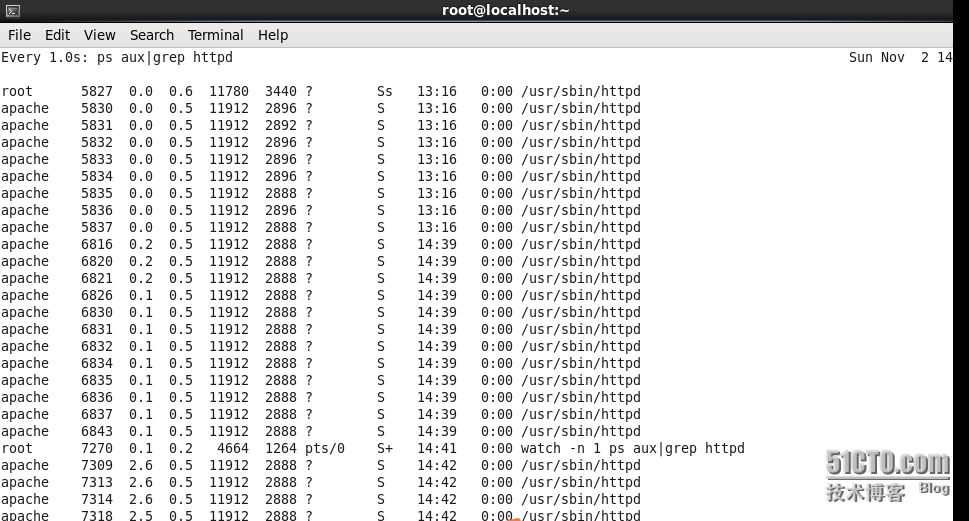Select PID 5832 in the process list
969x521 pixels.
click(x=97, y=143)
